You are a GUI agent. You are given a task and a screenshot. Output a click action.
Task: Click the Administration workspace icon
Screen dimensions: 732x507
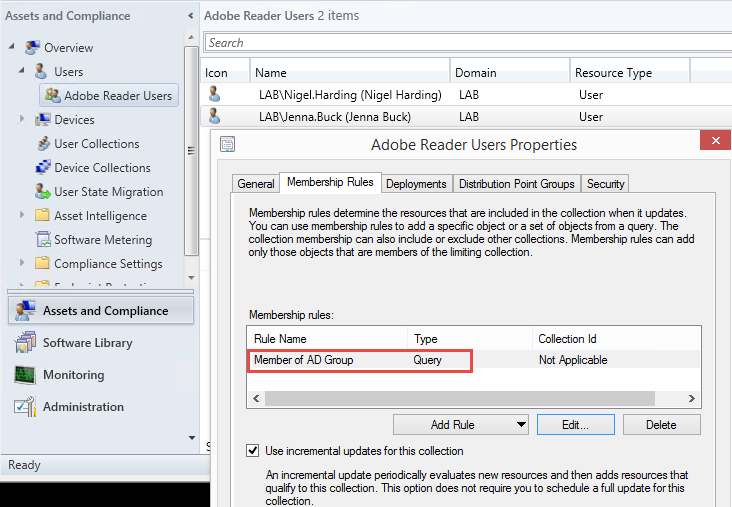coord(25,407)
